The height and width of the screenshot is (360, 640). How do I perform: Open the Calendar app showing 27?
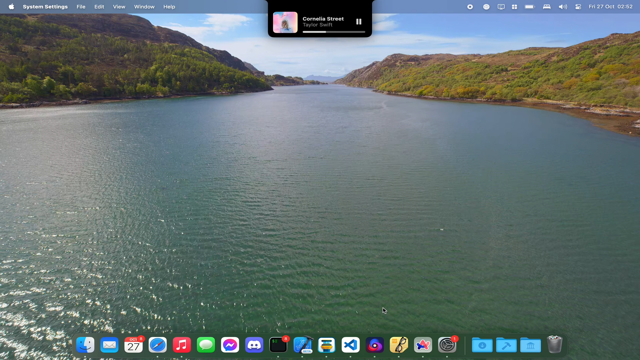tap(133, 345)
